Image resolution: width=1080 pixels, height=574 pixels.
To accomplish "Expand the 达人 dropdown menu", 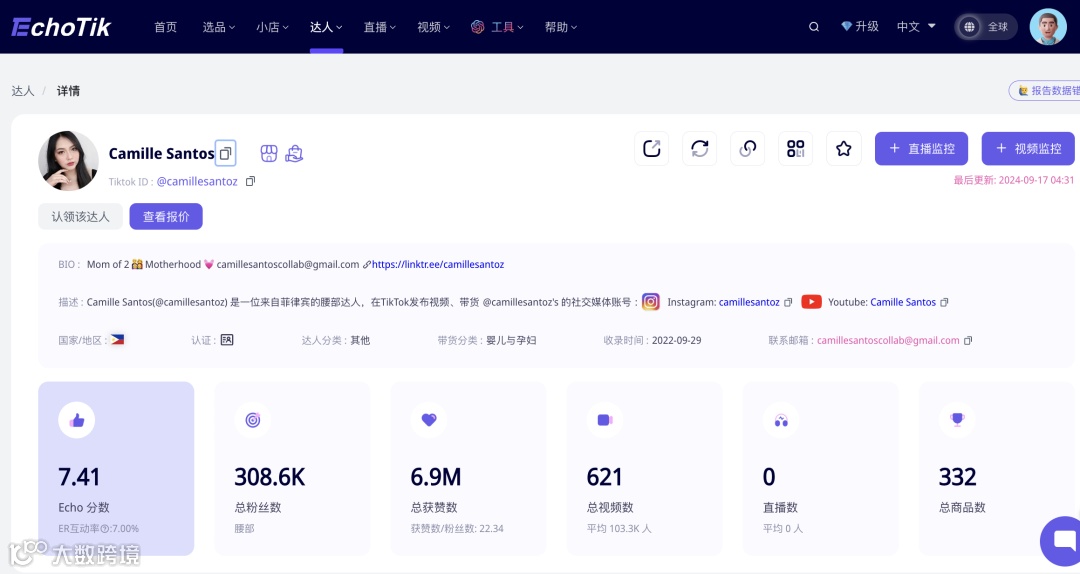I will click(326, 27).
